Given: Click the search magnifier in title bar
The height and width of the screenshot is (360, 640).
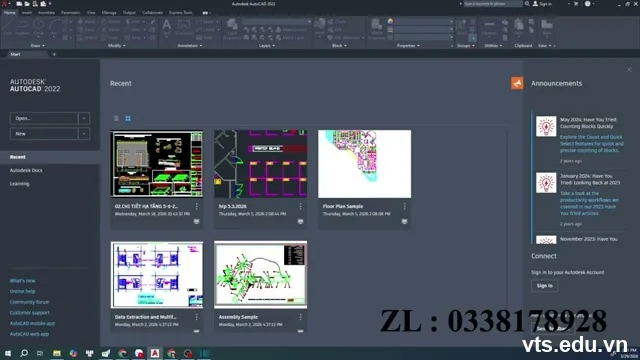Looking at the screenshot, I should point(527,4).
